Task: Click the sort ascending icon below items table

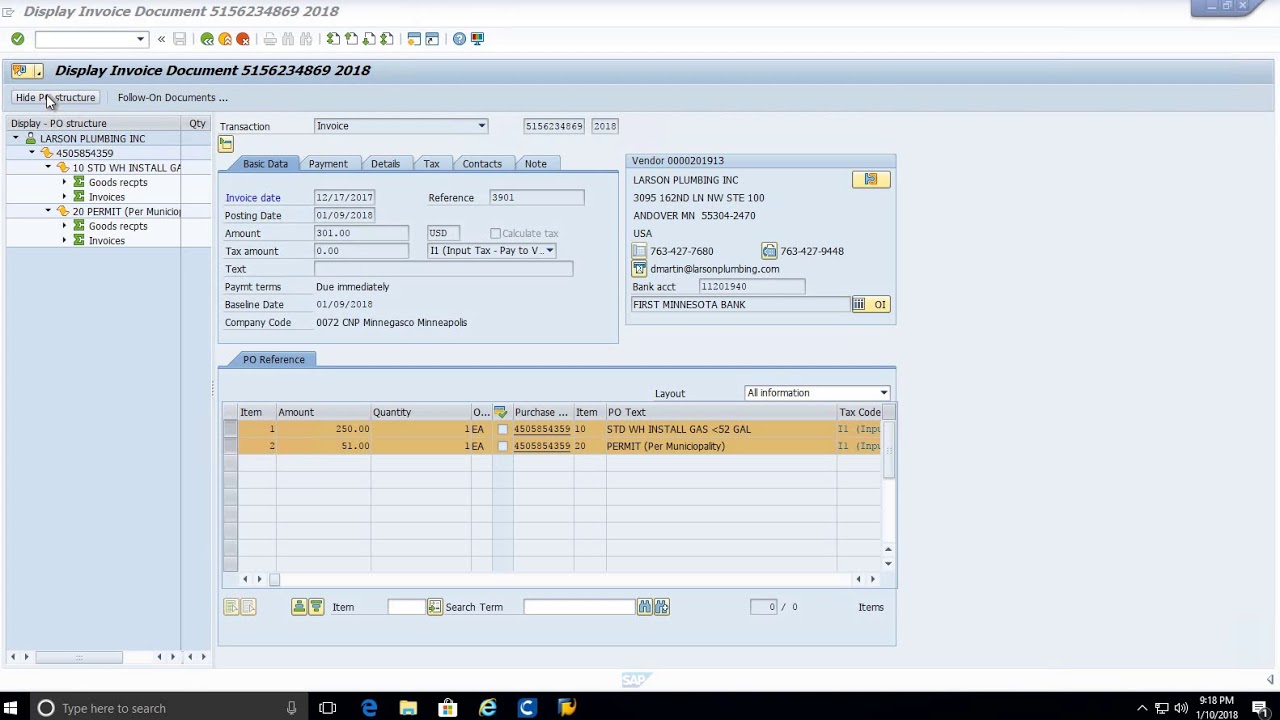Action: 299,607
